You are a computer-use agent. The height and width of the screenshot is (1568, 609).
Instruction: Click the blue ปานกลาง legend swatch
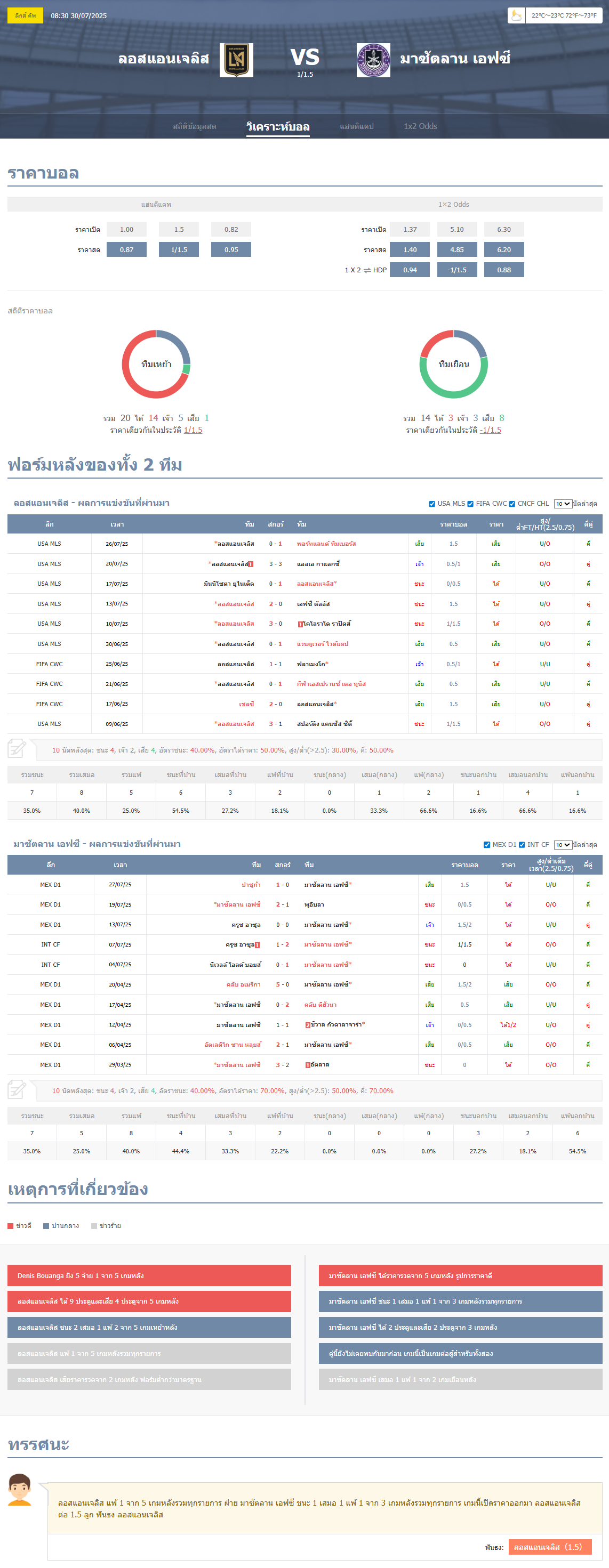tap(46, 1226)
